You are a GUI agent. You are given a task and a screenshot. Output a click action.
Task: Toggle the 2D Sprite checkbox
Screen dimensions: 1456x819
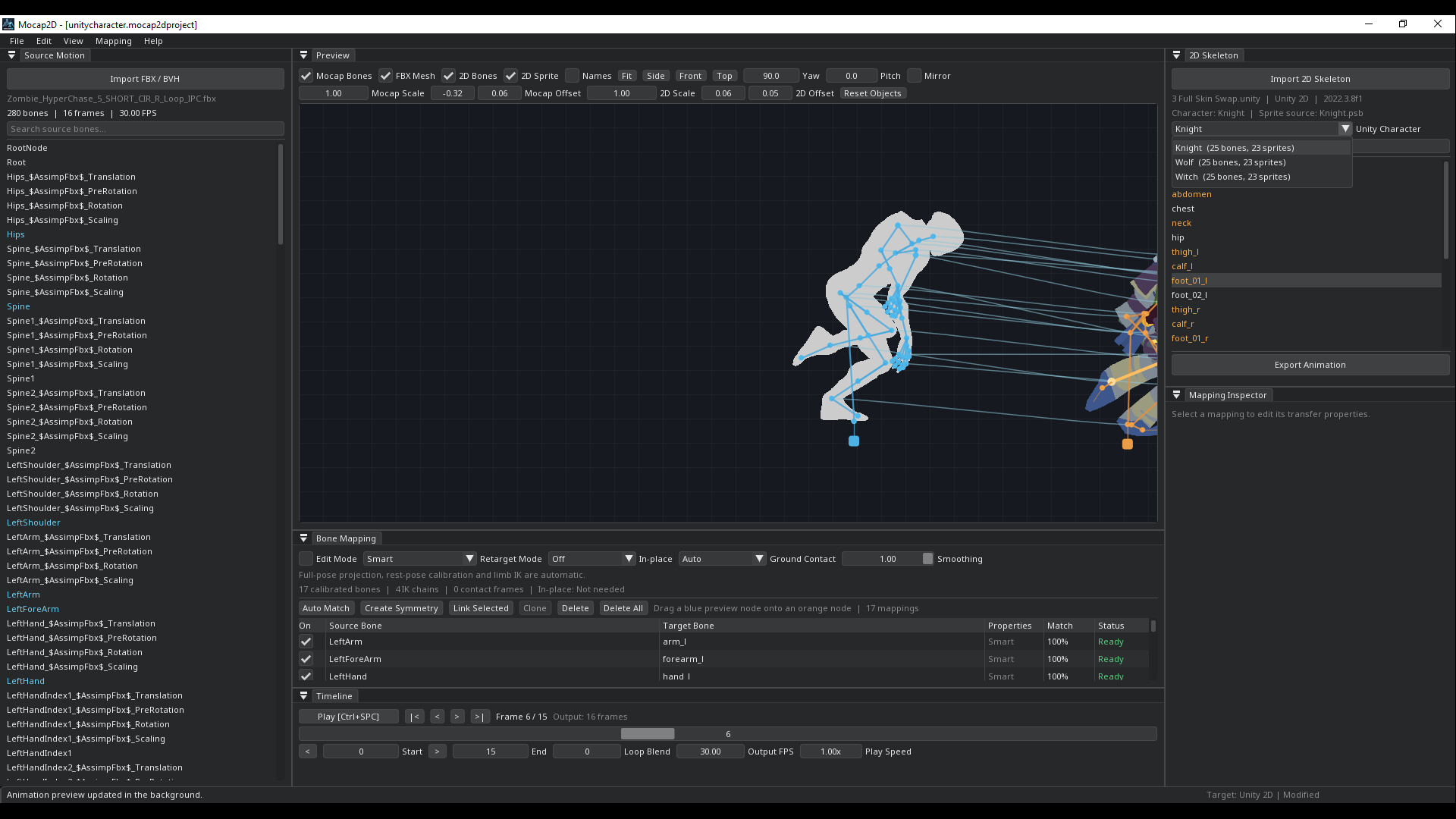pyautogui.click(x=510, y=76)
